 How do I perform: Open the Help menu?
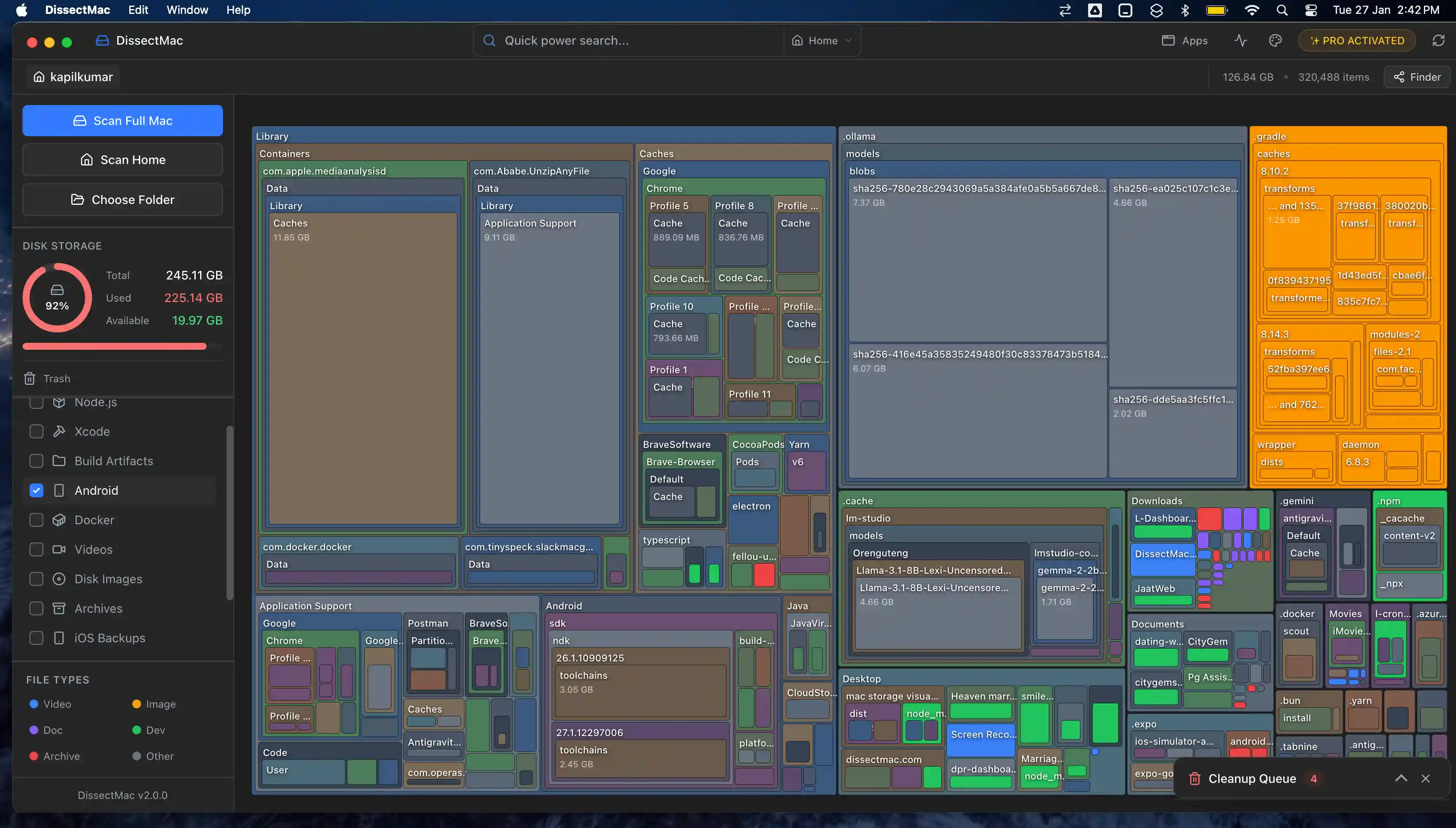pyautogui.click(x=238, y=10)
